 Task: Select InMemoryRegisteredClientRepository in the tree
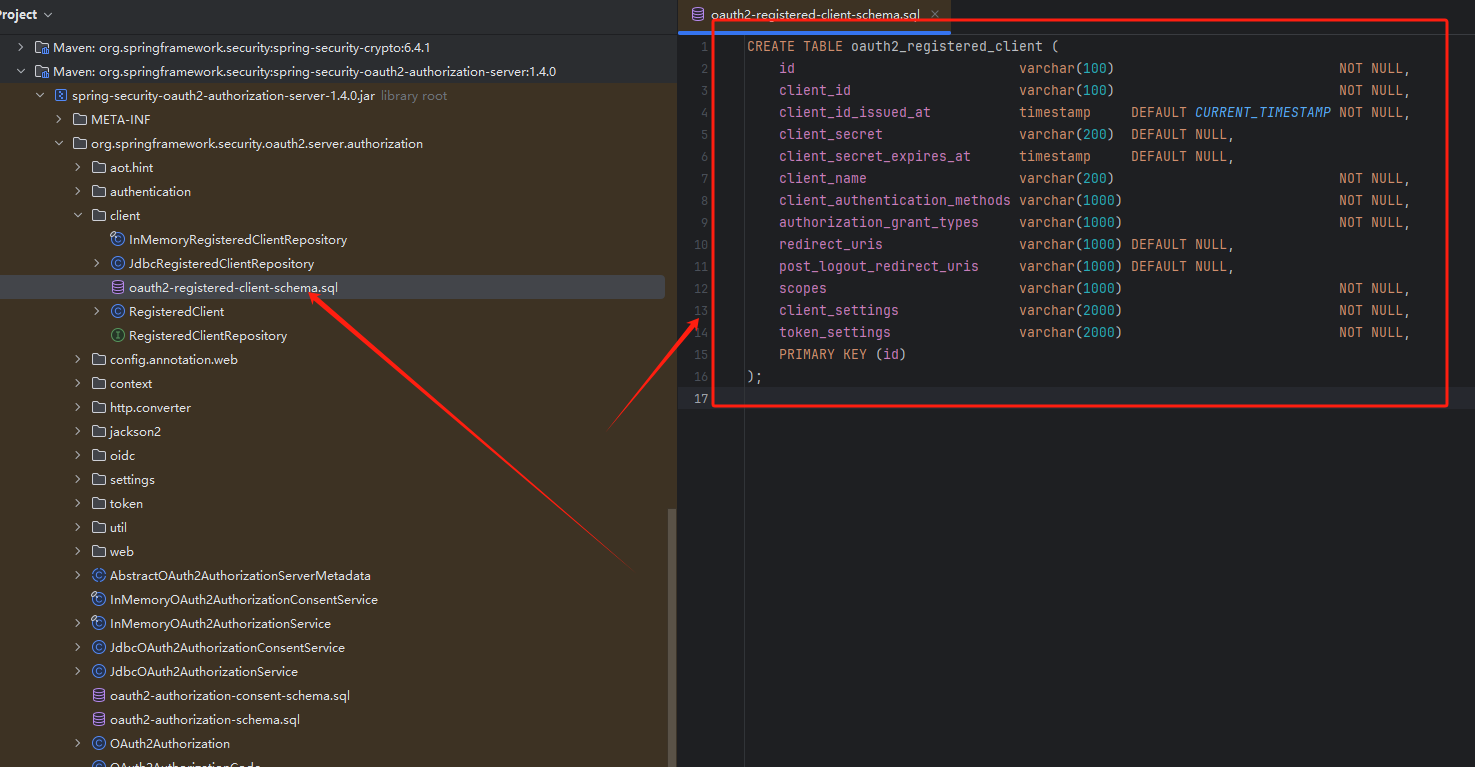point(238,239)
